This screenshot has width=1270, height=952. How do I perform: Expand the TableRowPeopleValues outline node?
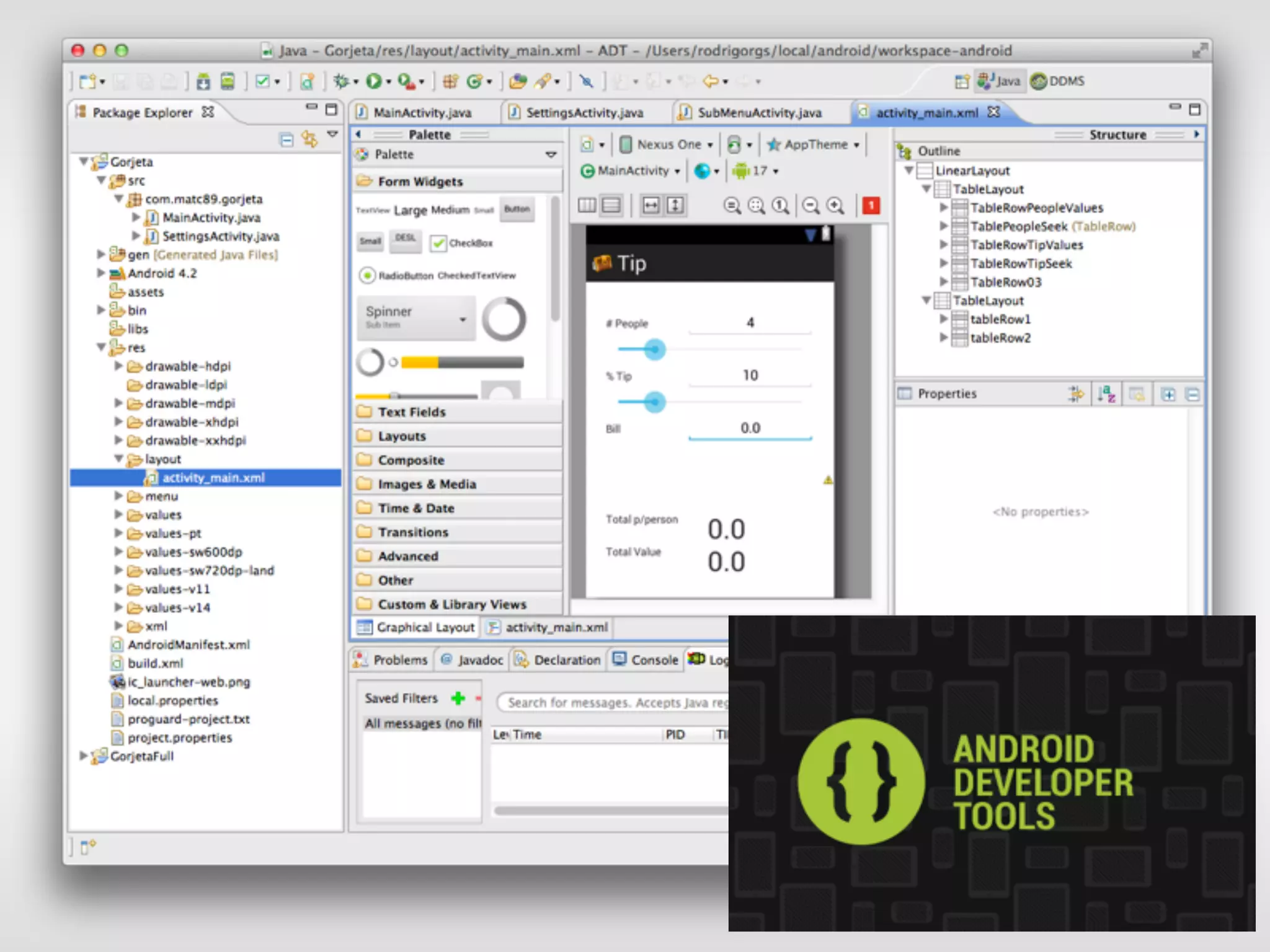pyautogui.click(x=943, y=208)
